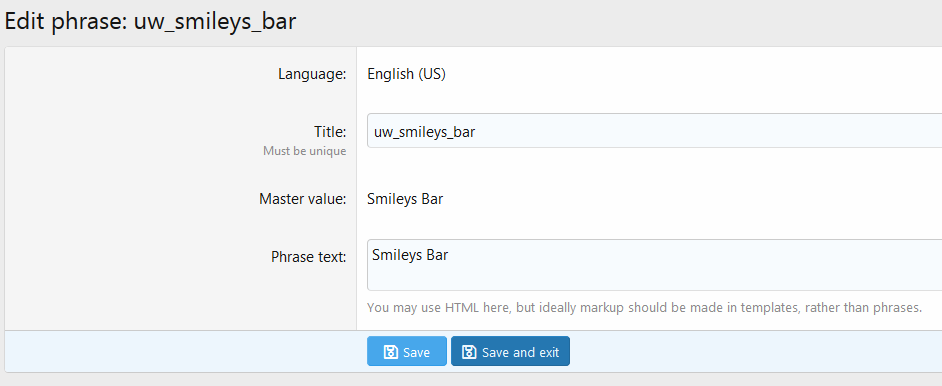The image size is (942, 386).
Task: Click the HTML usage hint below phrase text
Action: 644,308
